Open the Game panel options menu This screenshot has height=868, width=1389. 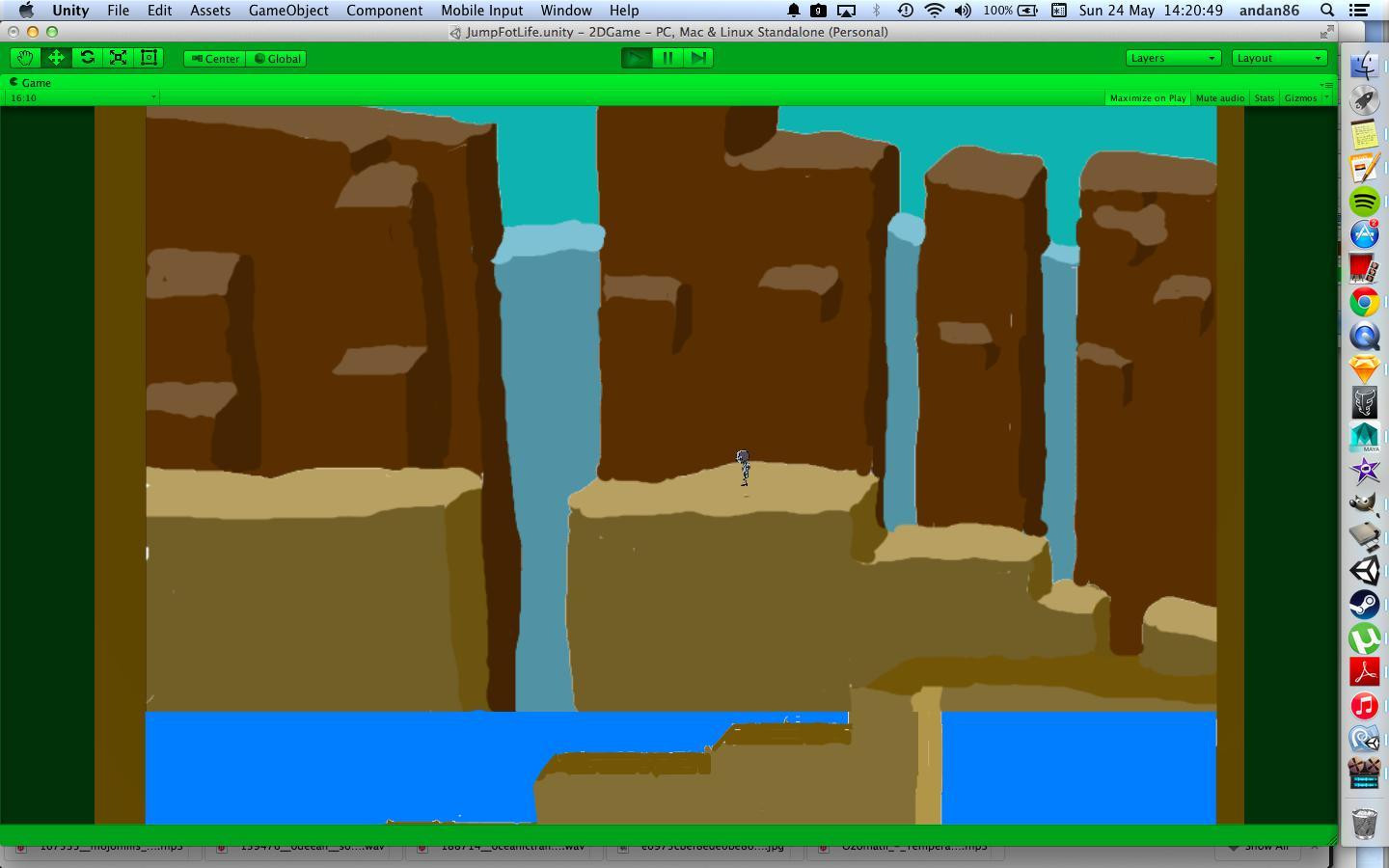[x=1326, y=84]
